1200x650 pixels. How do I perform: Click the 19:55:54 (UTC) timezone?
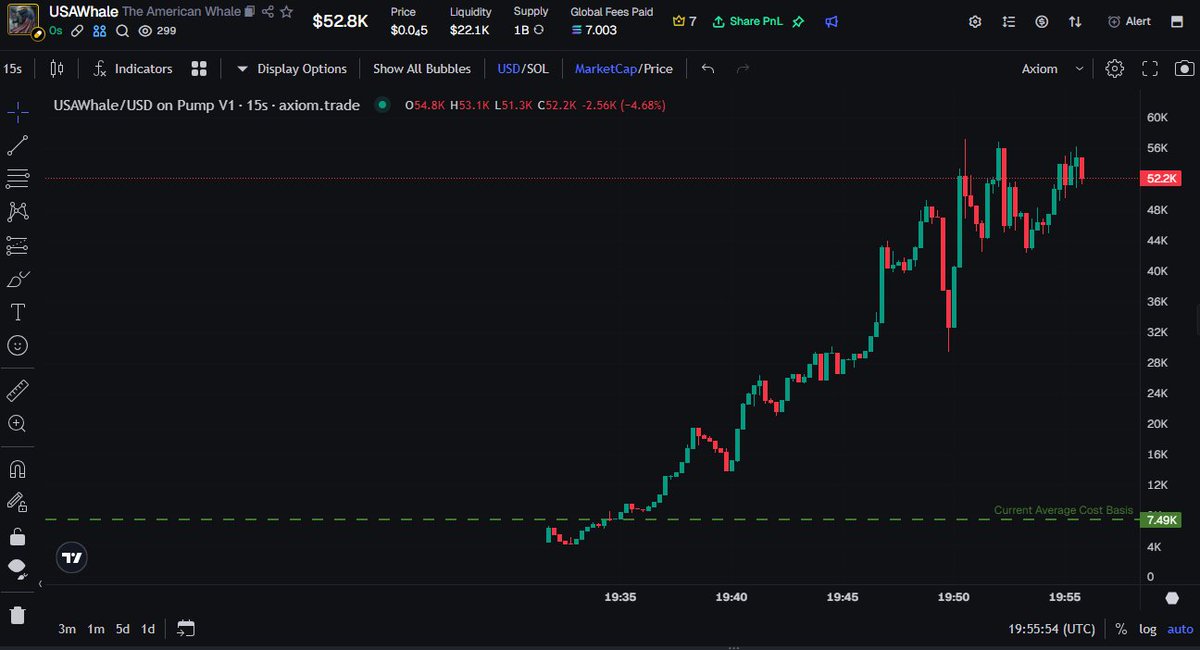(x=1051, y=629)
